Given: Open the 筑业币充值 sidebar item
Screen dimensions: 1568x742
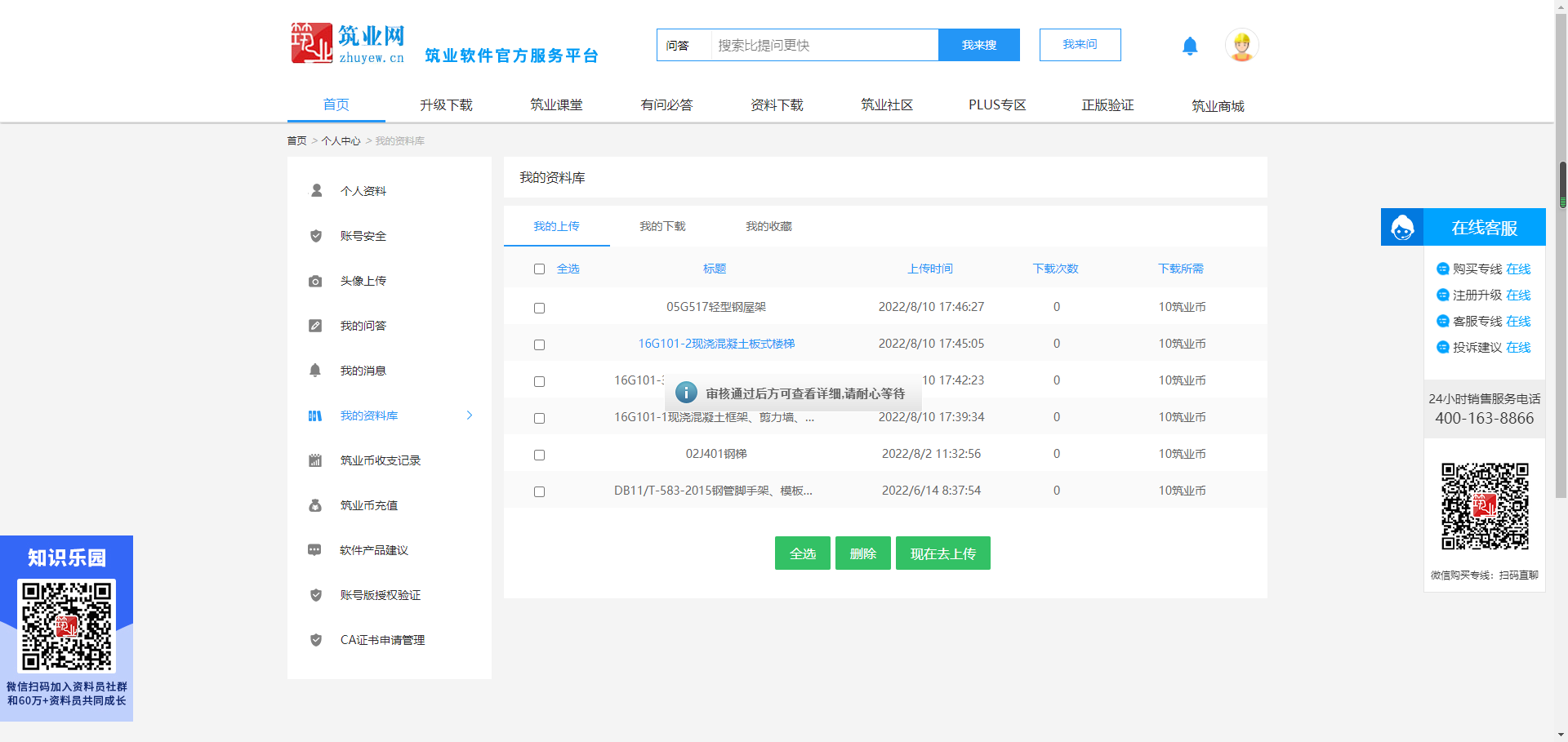Looking at the screenshot, I should pos(369,505).
